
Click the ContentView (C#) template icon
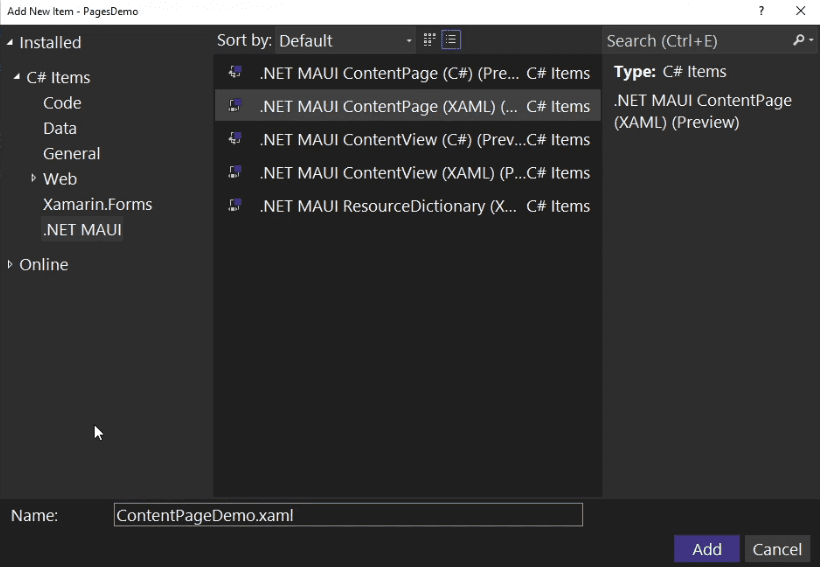(x=235, y=139)
